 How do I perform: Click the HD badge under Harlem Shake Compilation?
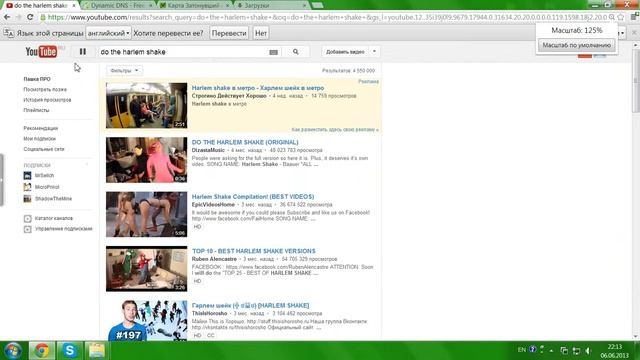click(198, 227)
